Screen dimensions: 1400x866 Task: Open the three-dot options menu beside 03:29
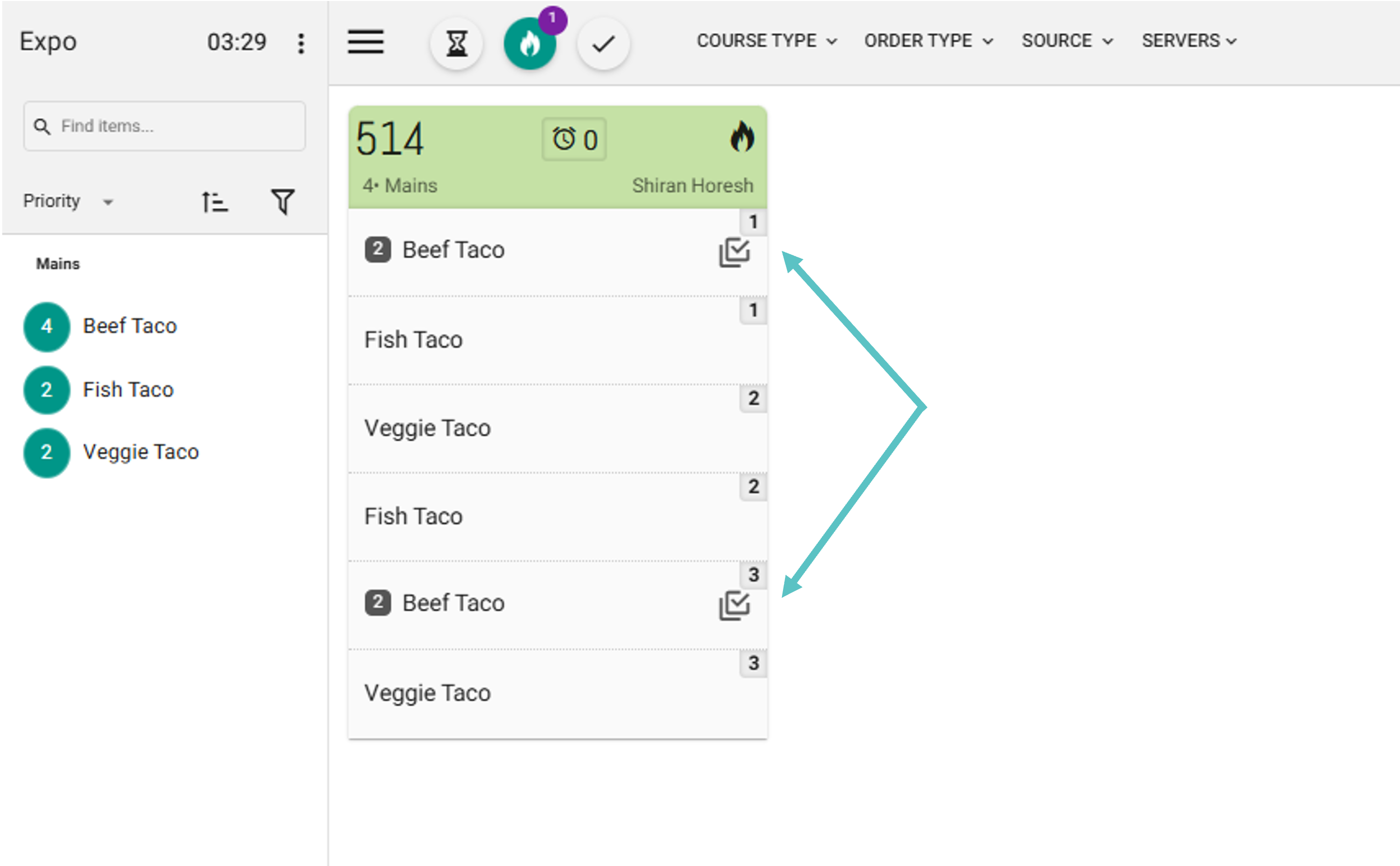point(301,43)
